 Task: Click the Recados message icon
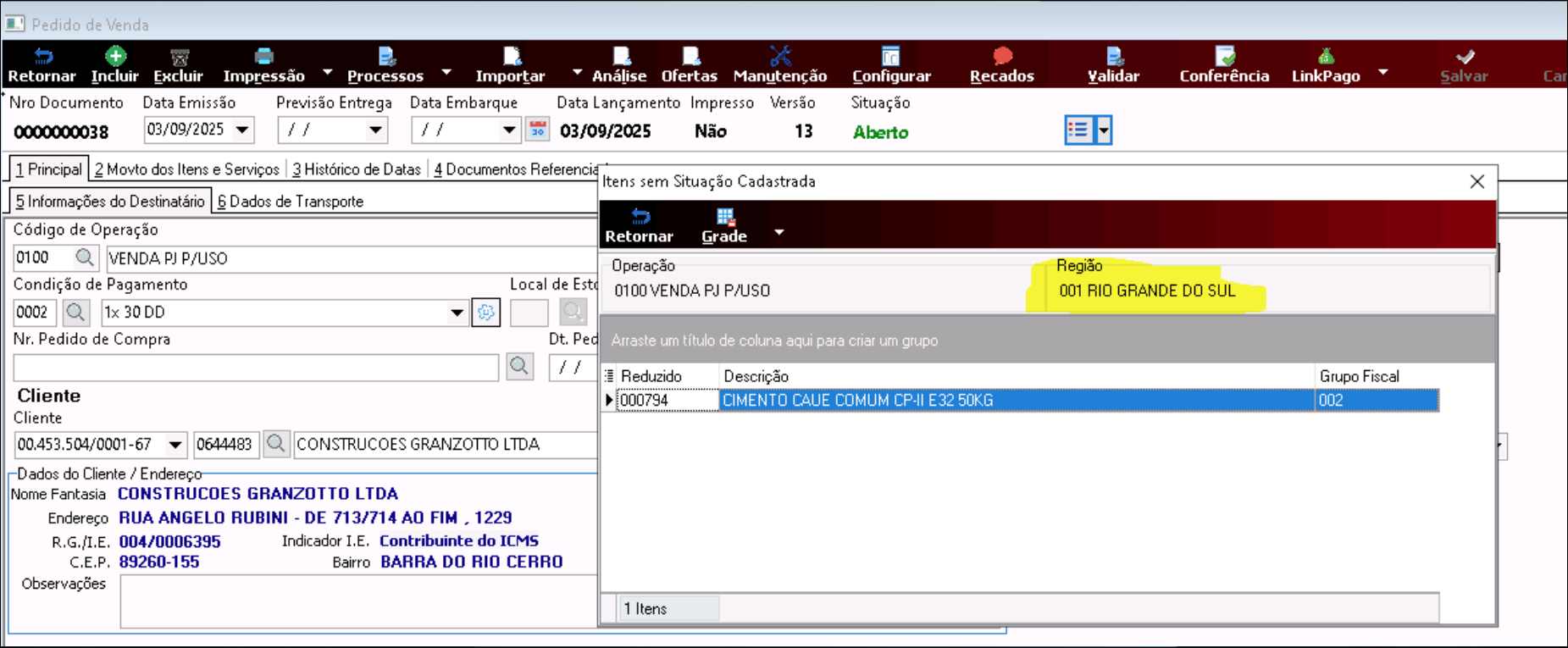click(x=1002, y=57)
